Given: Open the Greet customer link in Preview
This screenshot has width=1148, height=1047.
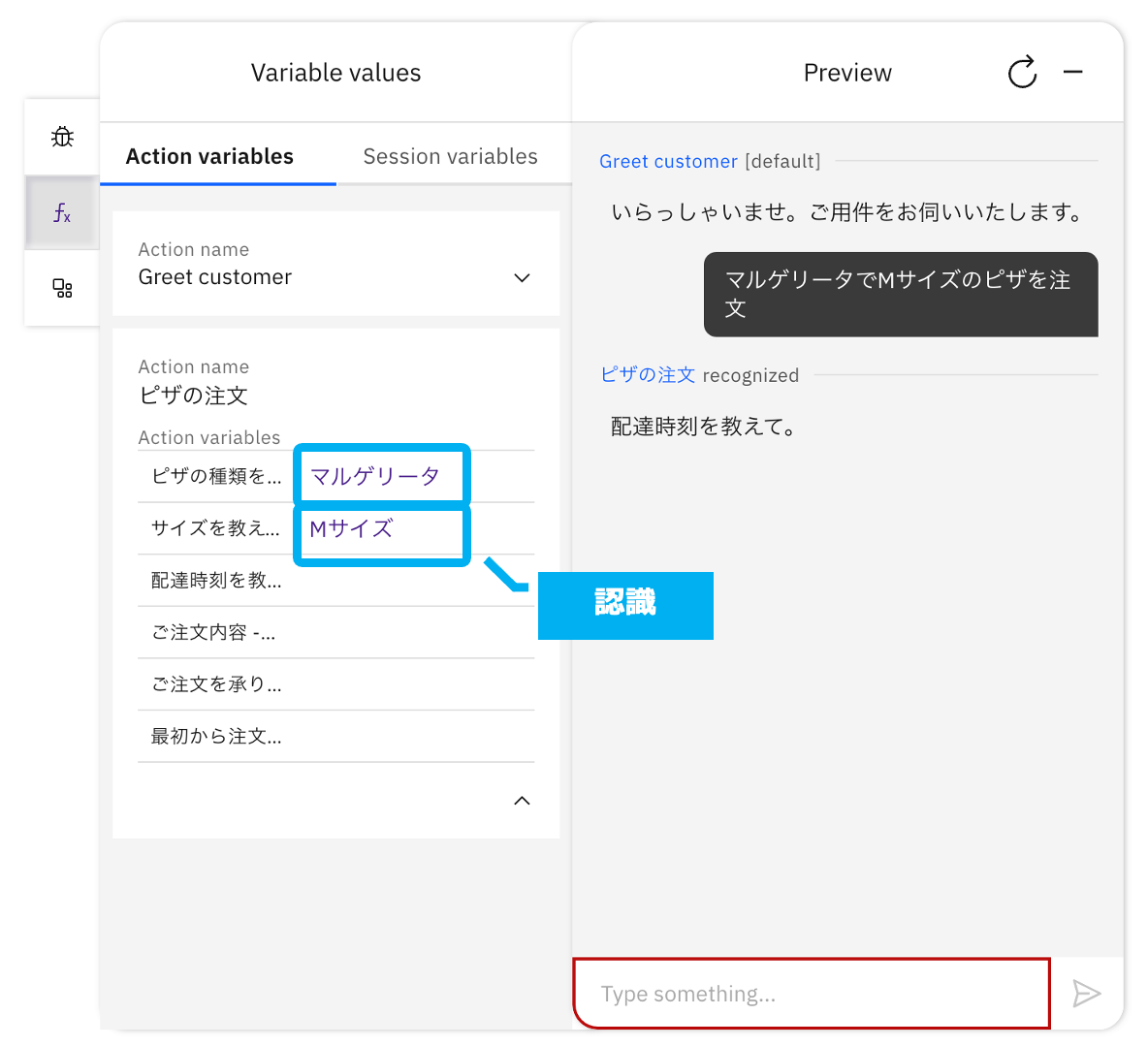Looking at the screenshot, I should point(668,161).
